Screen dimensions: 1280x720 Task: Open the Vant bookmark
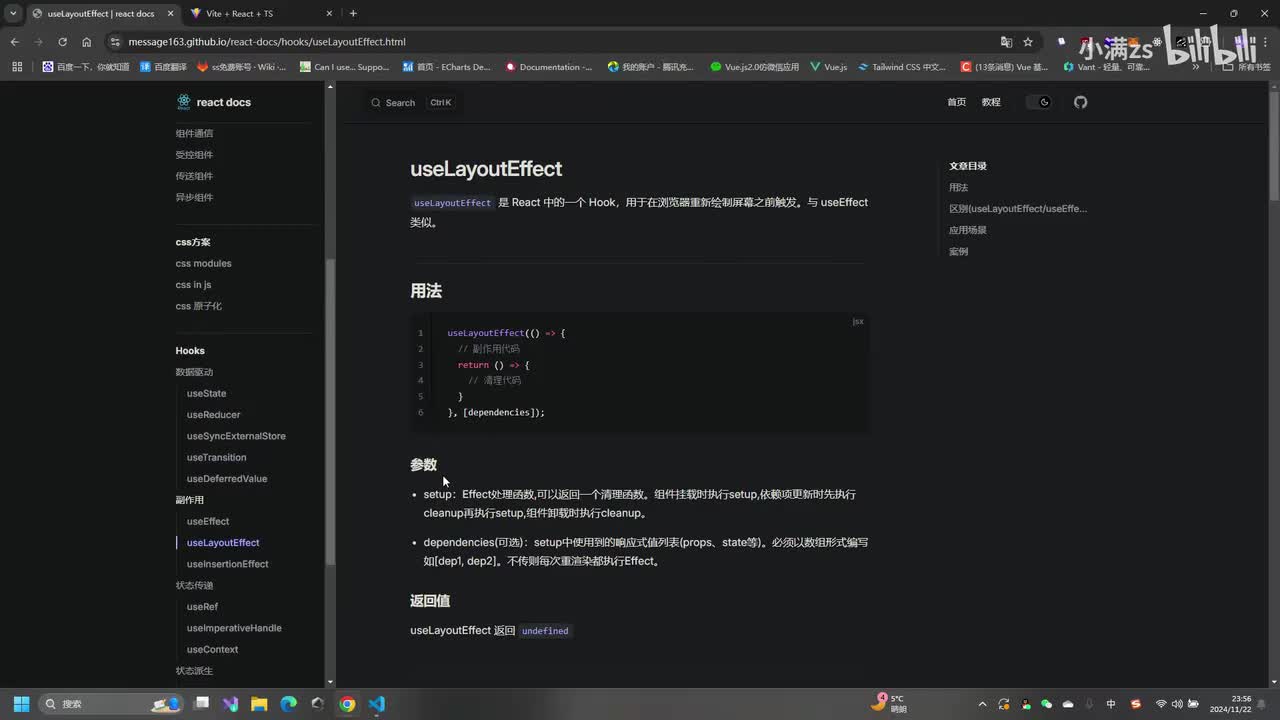1106,67
